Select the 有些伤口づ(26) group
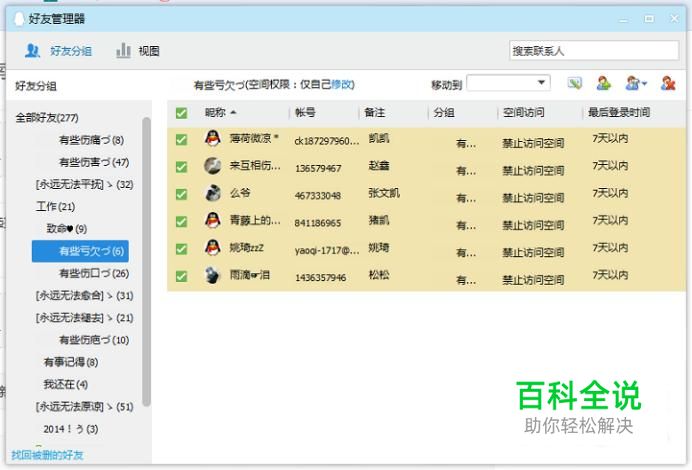Image resolution: width=692 pixels, height=470 pixels. (94, 274)
